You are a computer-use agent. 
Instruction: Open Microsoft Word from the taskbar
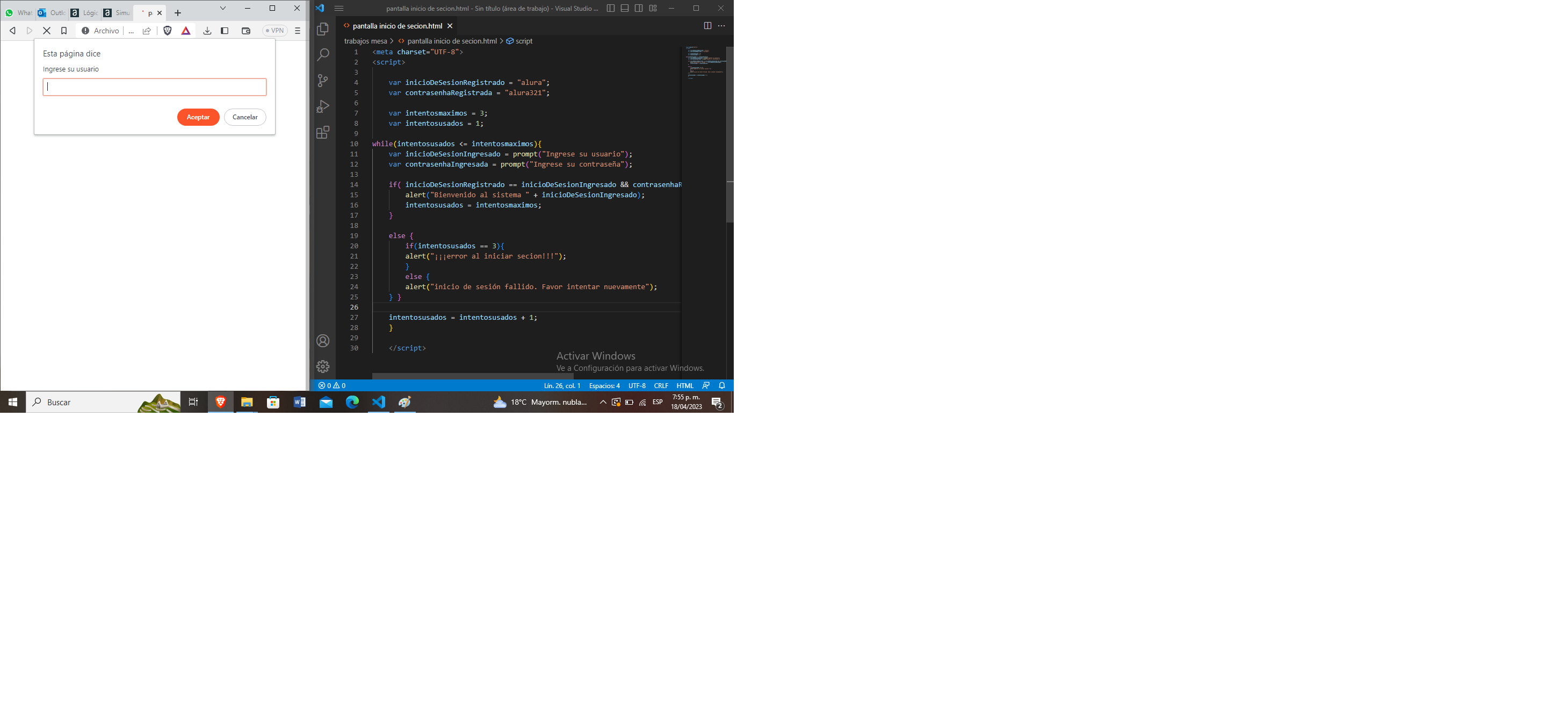(x=300, y=402)
